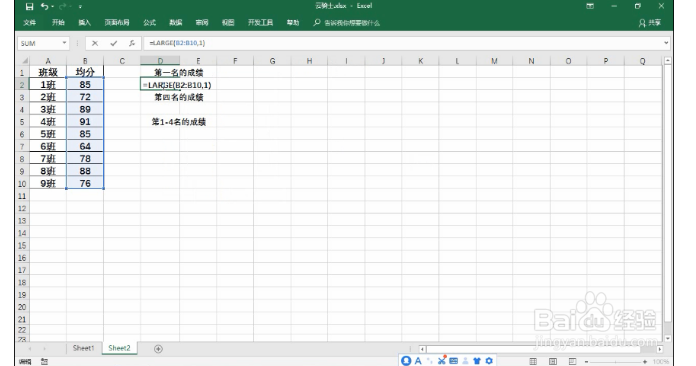Viewport: 696px width, 366px height.
Task: Select the score cell 89
Action: (x=85, y=109)
